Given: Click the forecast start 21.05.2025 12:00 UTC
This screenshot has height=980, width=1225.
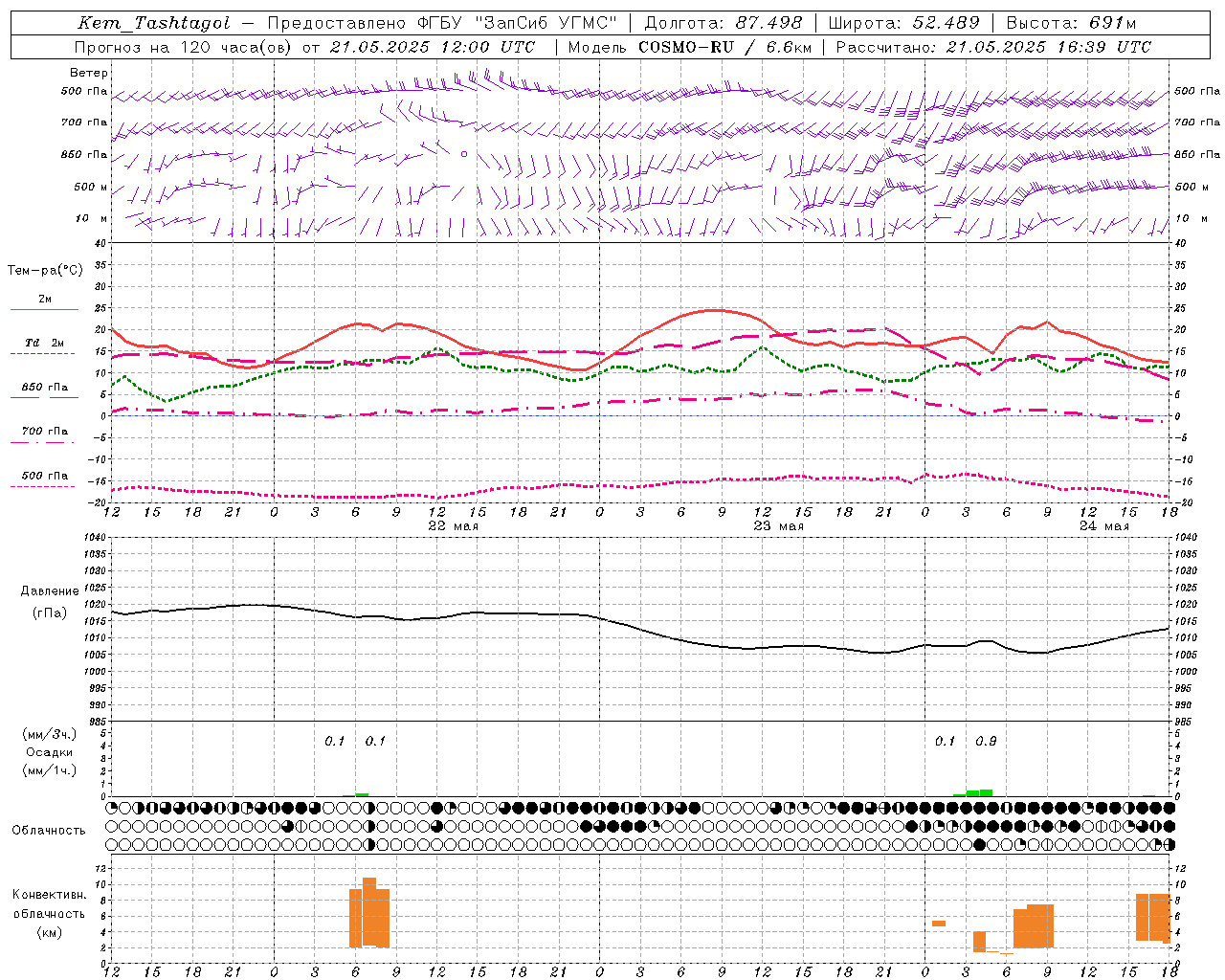Looking at the screenshot, I should [x=433, y=47].
